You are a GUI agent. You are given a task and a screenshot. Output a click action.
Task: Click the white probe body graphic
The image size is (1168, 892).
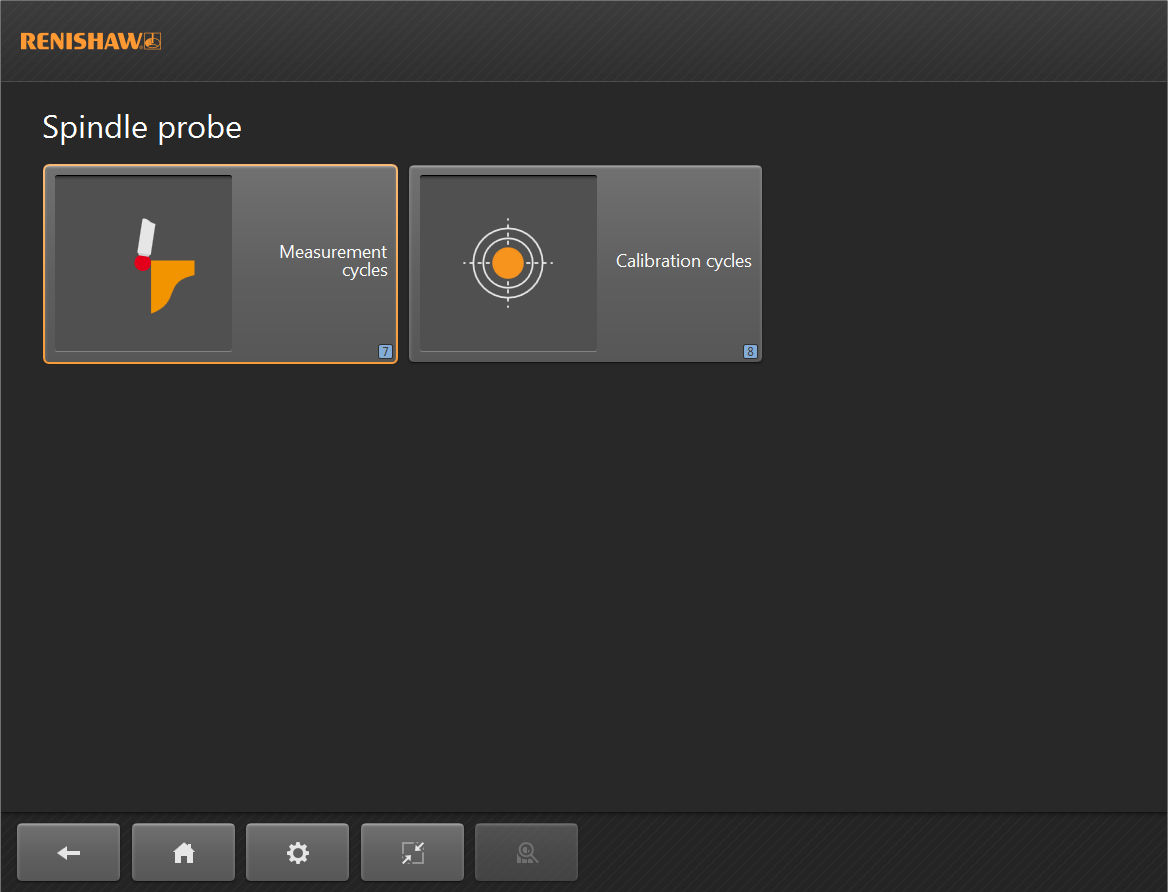(x=147, y=236)
